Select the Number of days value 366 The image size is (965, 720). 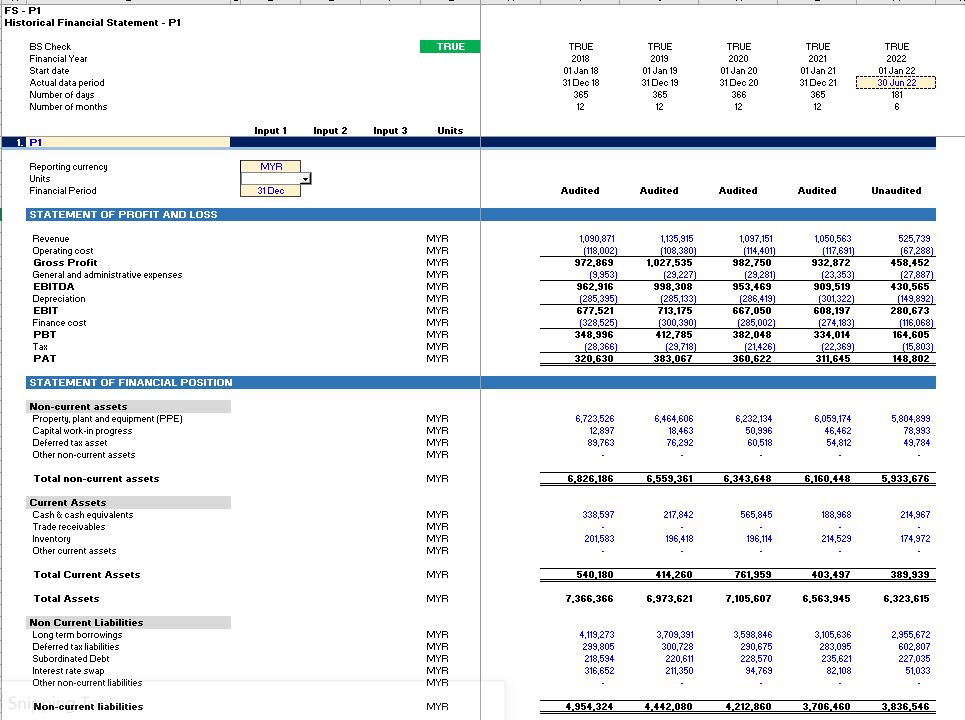click(x=739, y=95)
